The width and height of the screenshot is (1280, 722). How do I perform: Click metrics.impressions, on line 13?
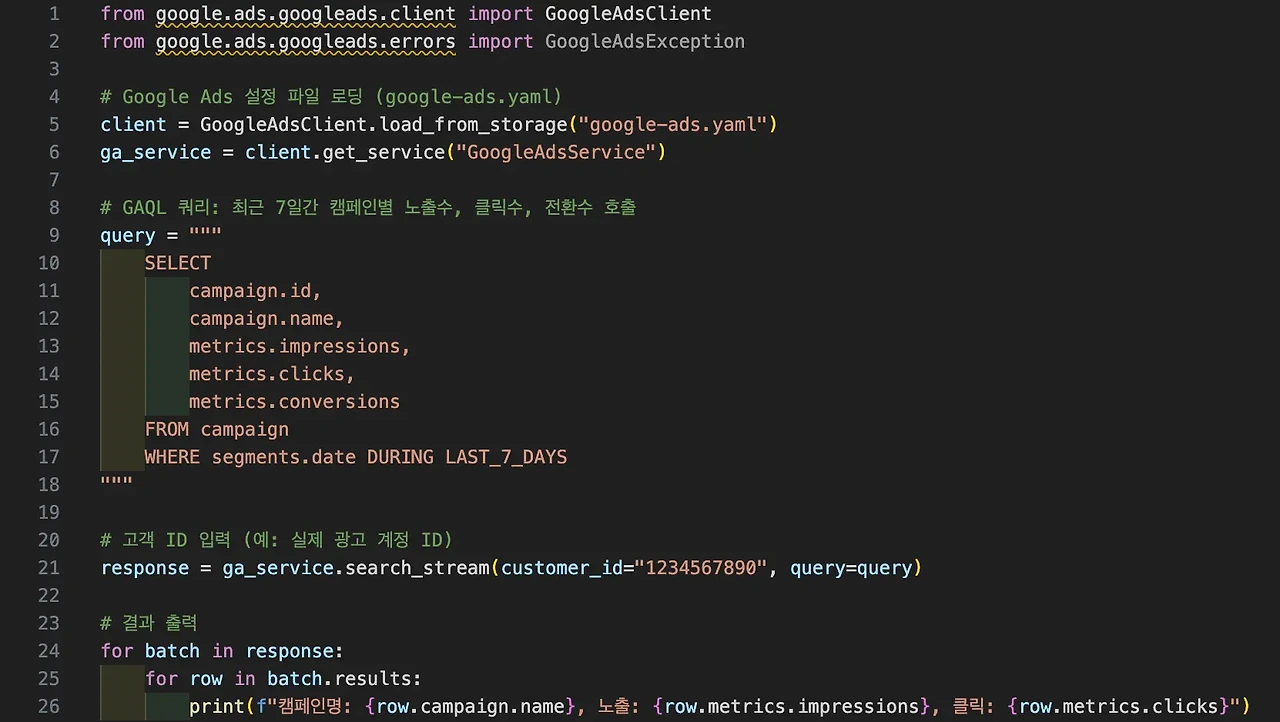[x=300, y=346]
